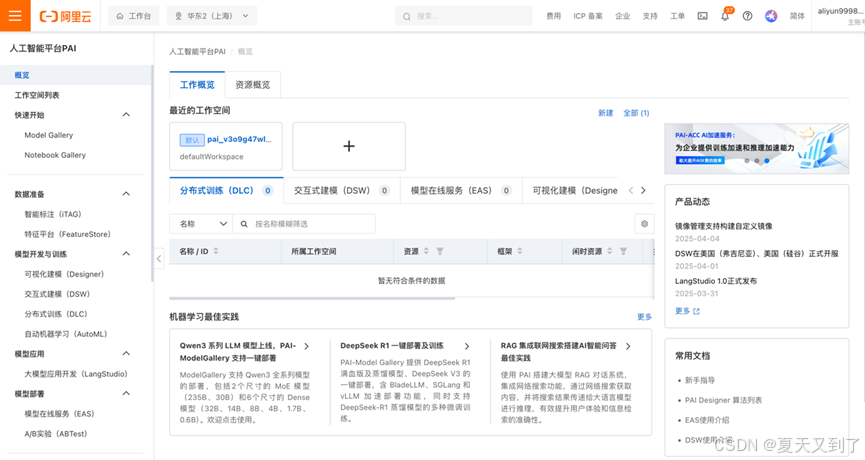Open 交互式建模（DSW） in sidebar
This screenshot has width=865, height=460.
click(x=57, y=294)
